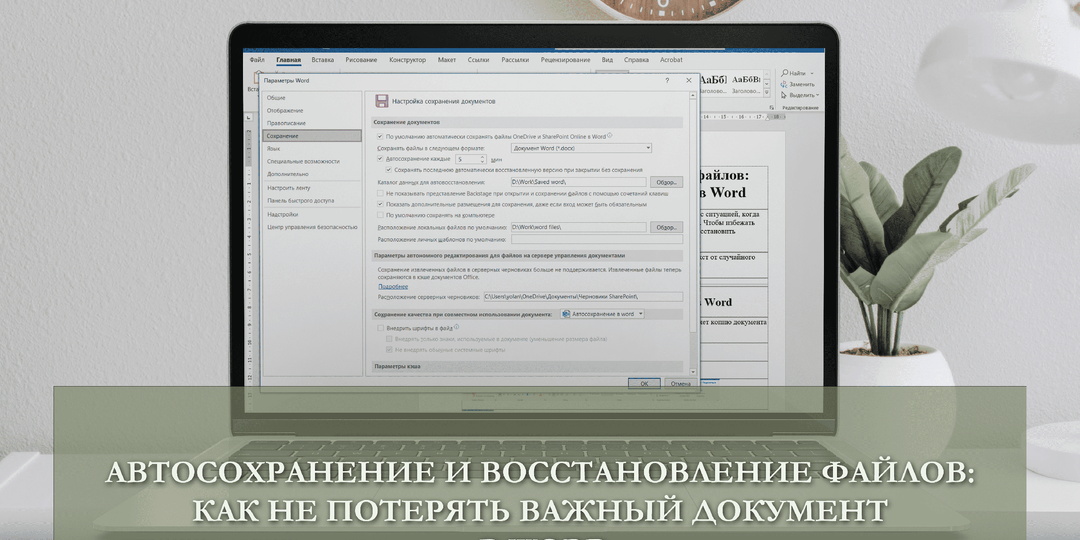Click Отмена button in options dialog
This screenshot has width=1080, height=540.
pos(681,383)
